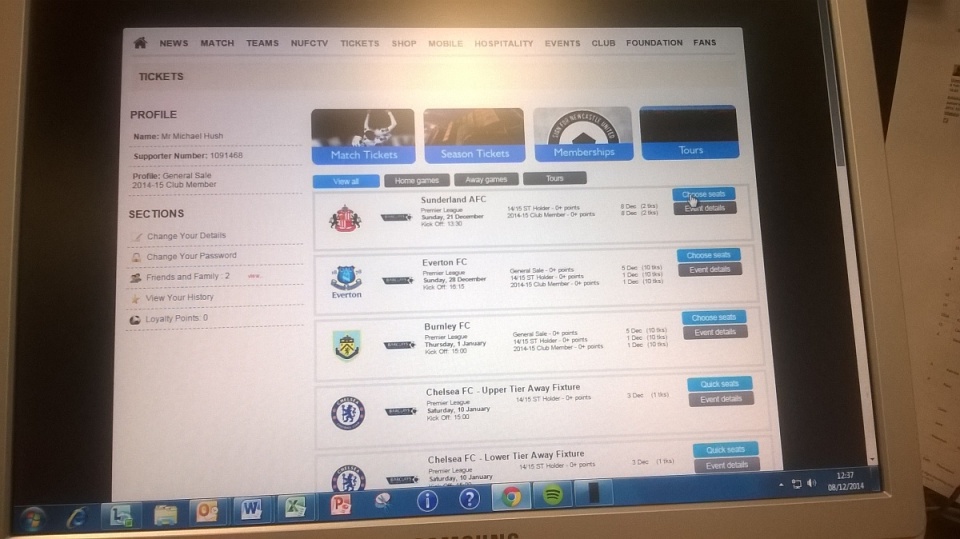
Task: Open the TEAMS menu
Action: click(x=262, y=43)
